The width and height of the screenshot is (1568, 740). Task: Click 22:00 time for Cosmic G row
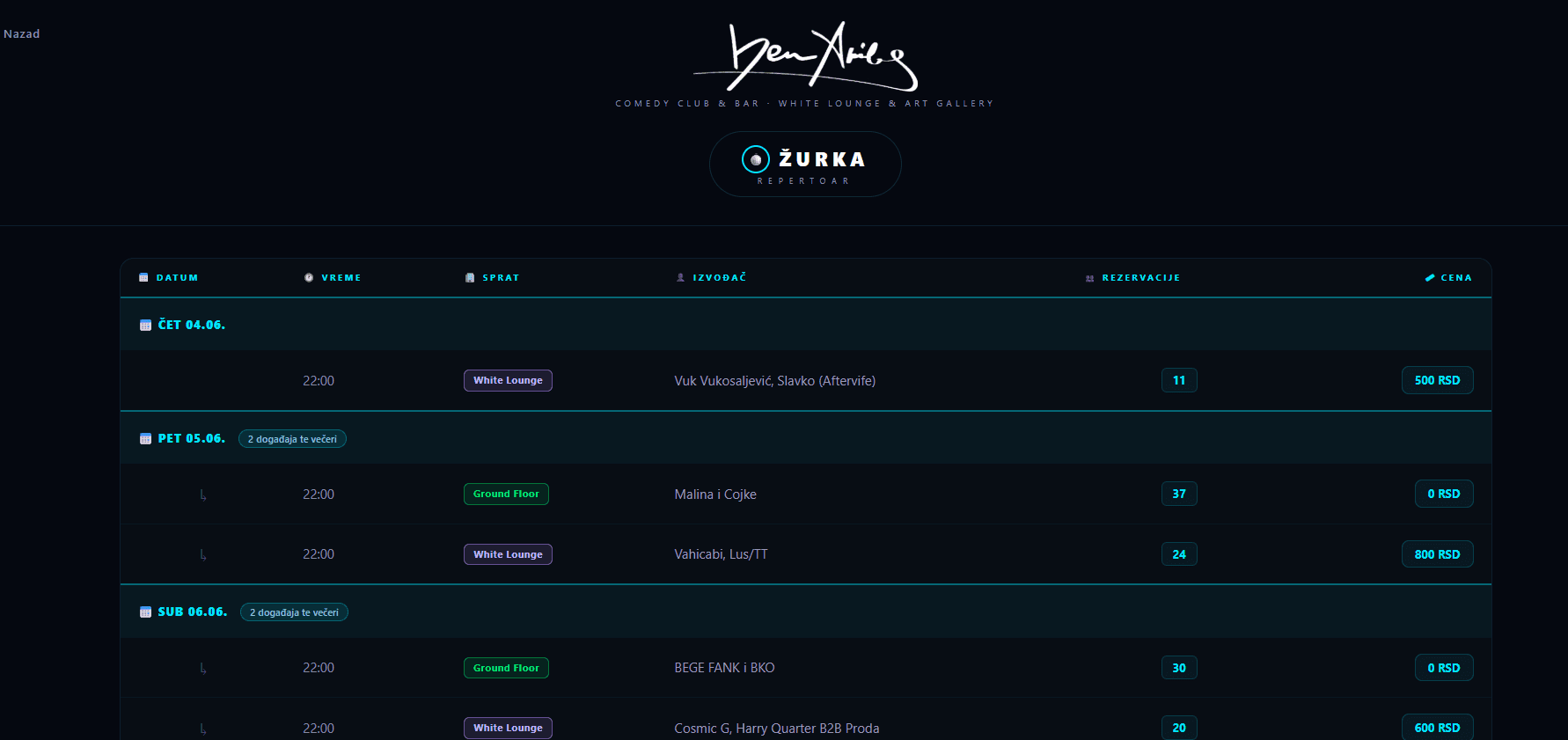(x=319, y=729)
